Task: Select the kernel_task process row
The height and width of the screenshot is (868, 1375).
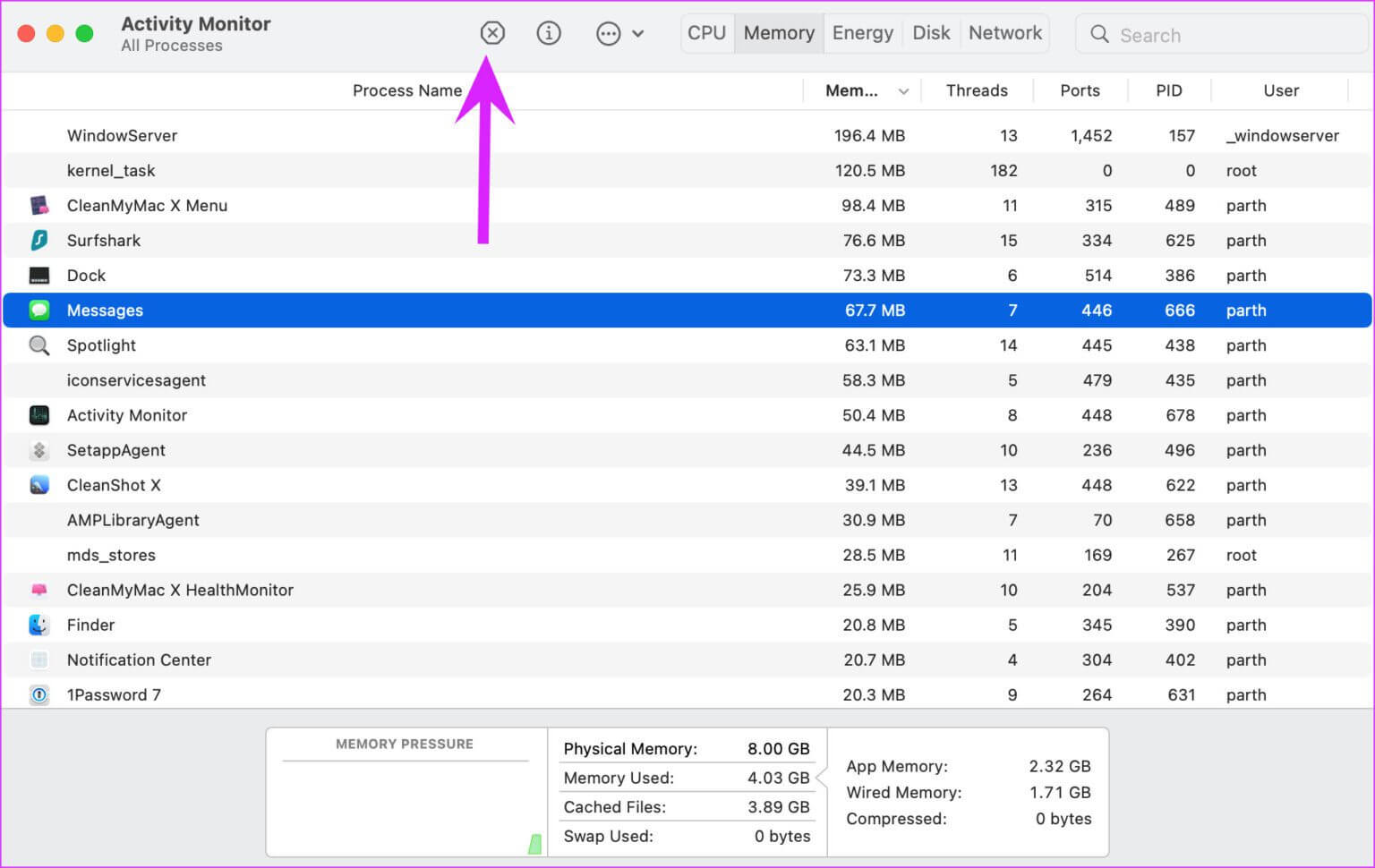Action: (687, 171)
